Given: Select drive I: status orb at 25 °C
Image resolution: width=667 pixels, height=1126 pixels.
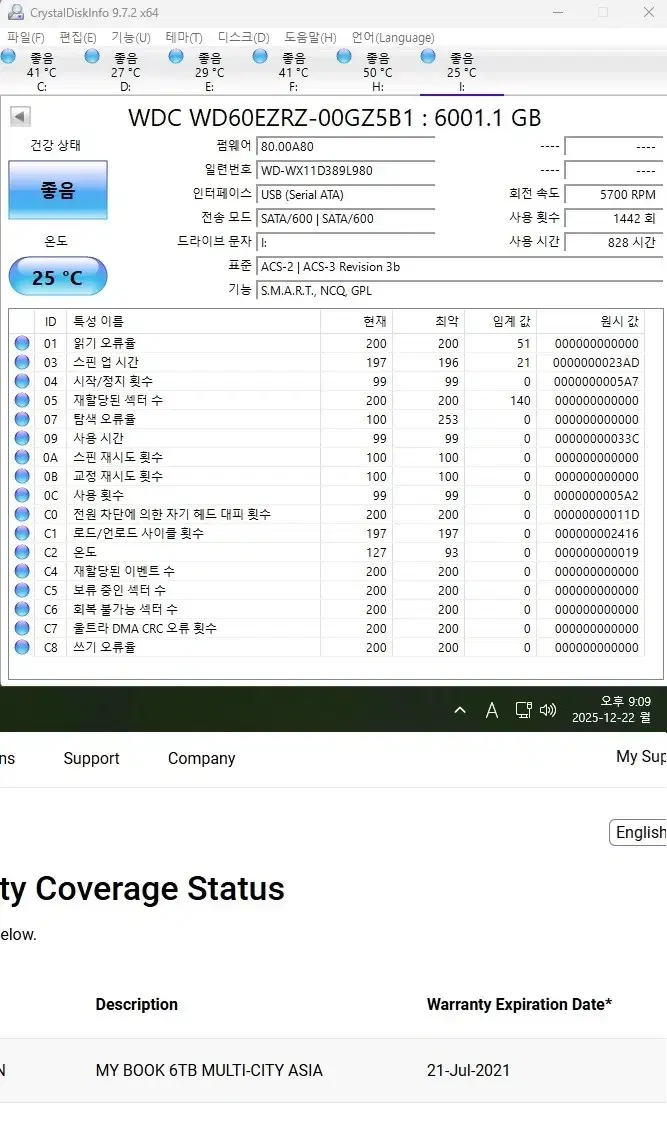Looking at the screenshot, I should (x=428, y=56).
